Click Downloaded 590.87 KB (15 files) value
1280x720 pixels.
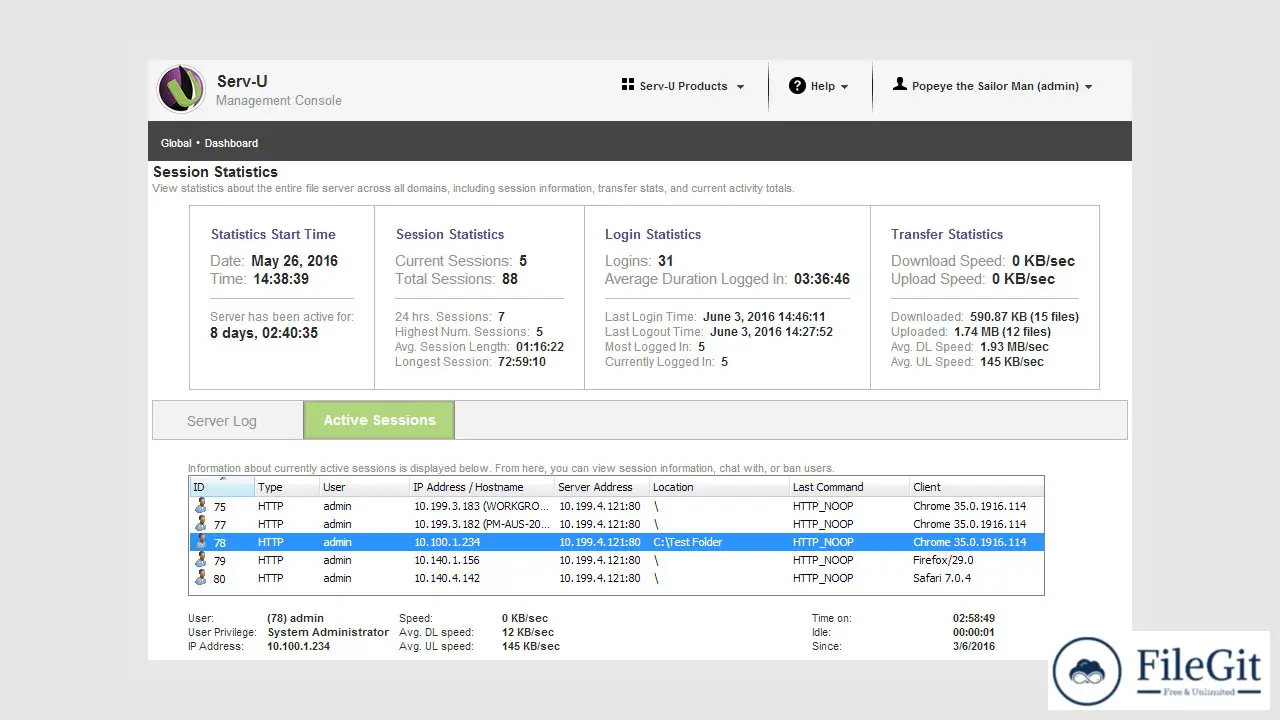pyautogui.click(x=1024, y=317)
